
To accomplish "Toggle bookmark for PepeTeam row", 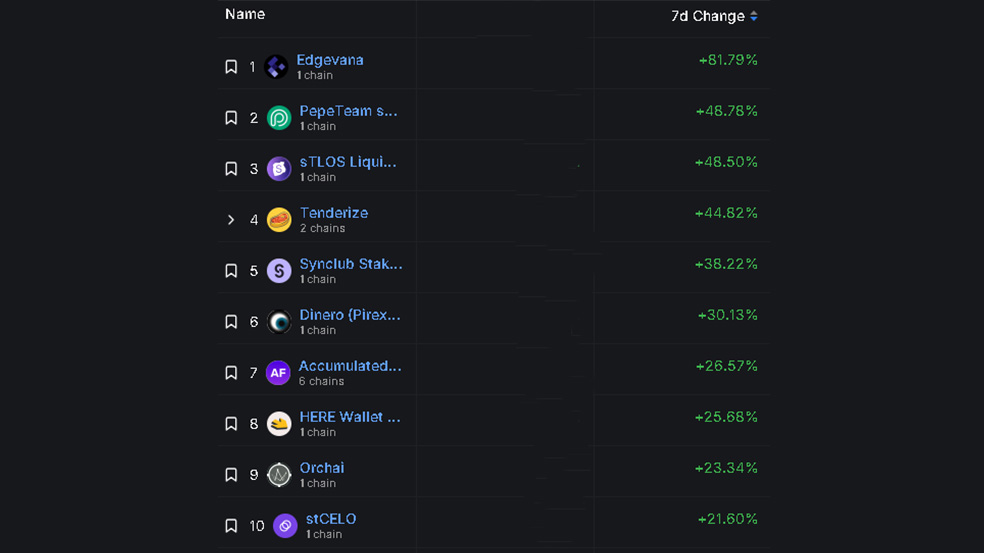I will 231,118.
